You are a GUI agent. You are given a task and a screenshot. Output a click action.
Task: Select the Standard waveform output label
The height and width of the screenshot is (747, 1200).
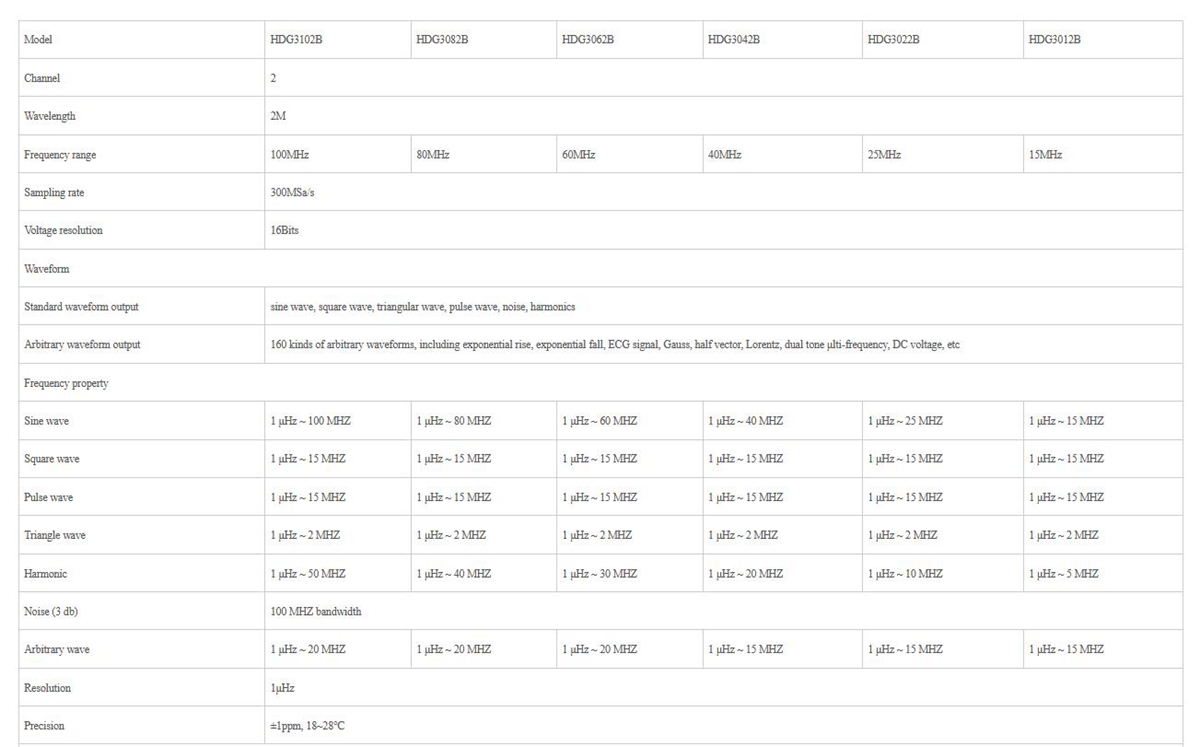pos(81,307)
